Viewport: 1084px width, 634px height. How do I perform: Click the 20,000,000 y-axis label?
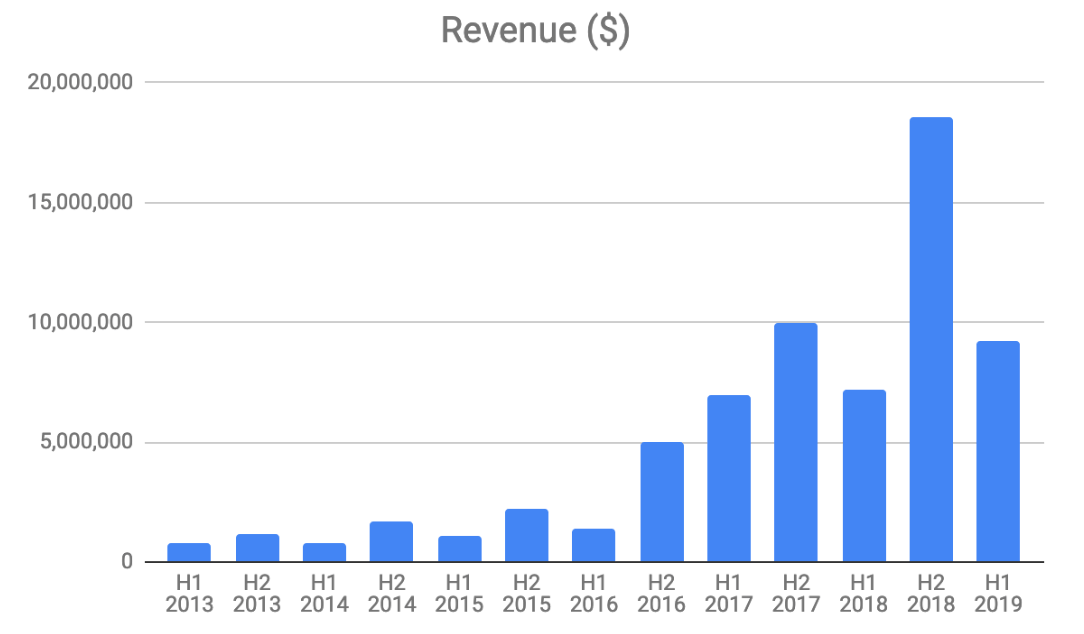tap(81, 83)
